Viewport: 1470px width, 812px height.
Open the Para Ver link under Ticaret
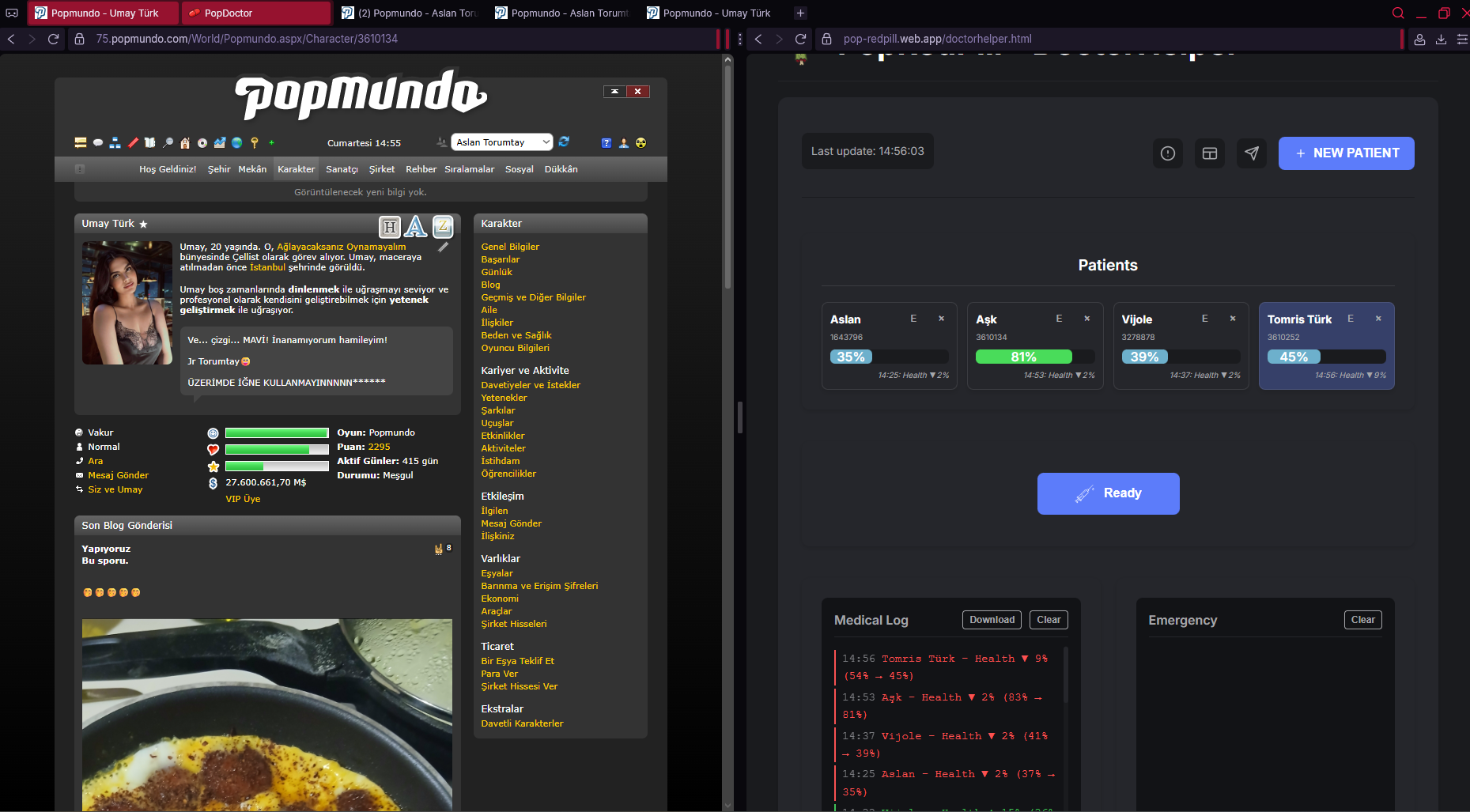coord(500,674)
